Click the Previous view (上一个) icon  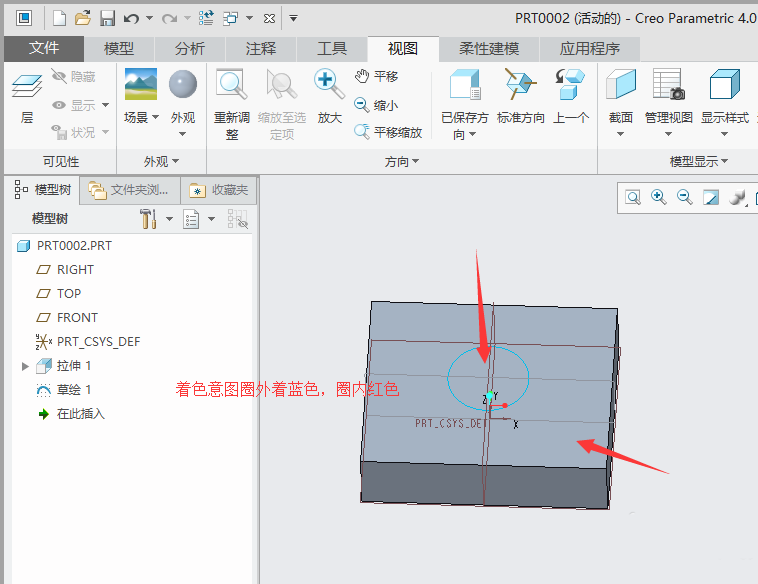click(x=570, y=86)
